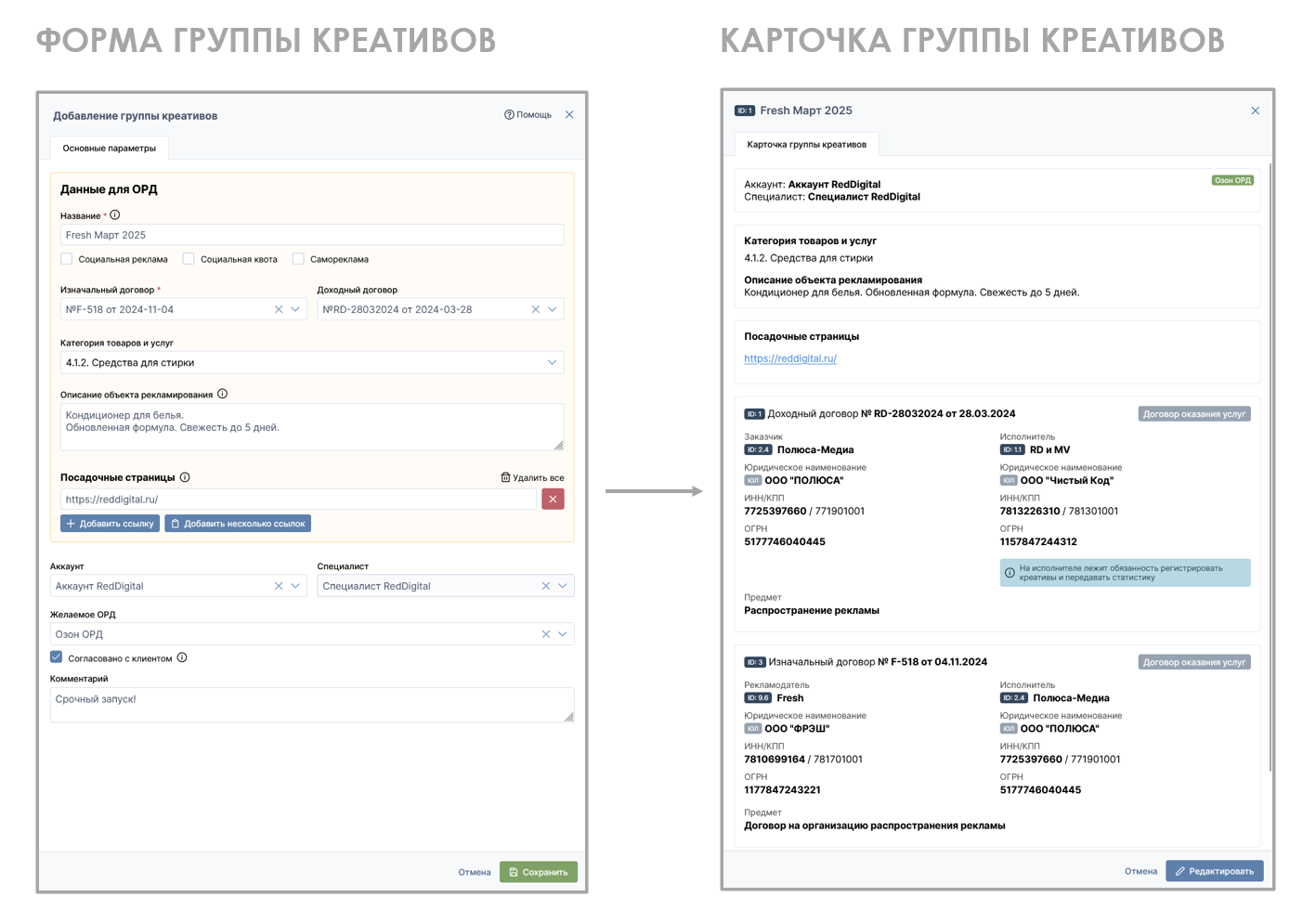Click into the Комментарий text area

pyautogui.click(x=311, y=705)
